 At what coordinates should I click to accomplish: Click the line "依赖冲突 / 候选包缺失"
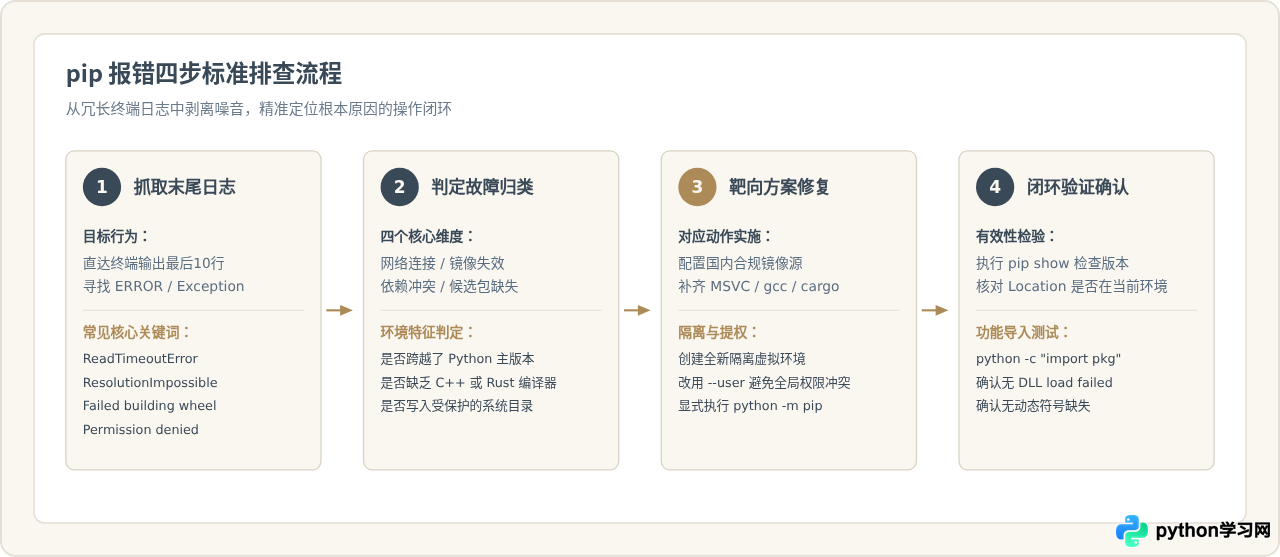click(x=450, y=286)
